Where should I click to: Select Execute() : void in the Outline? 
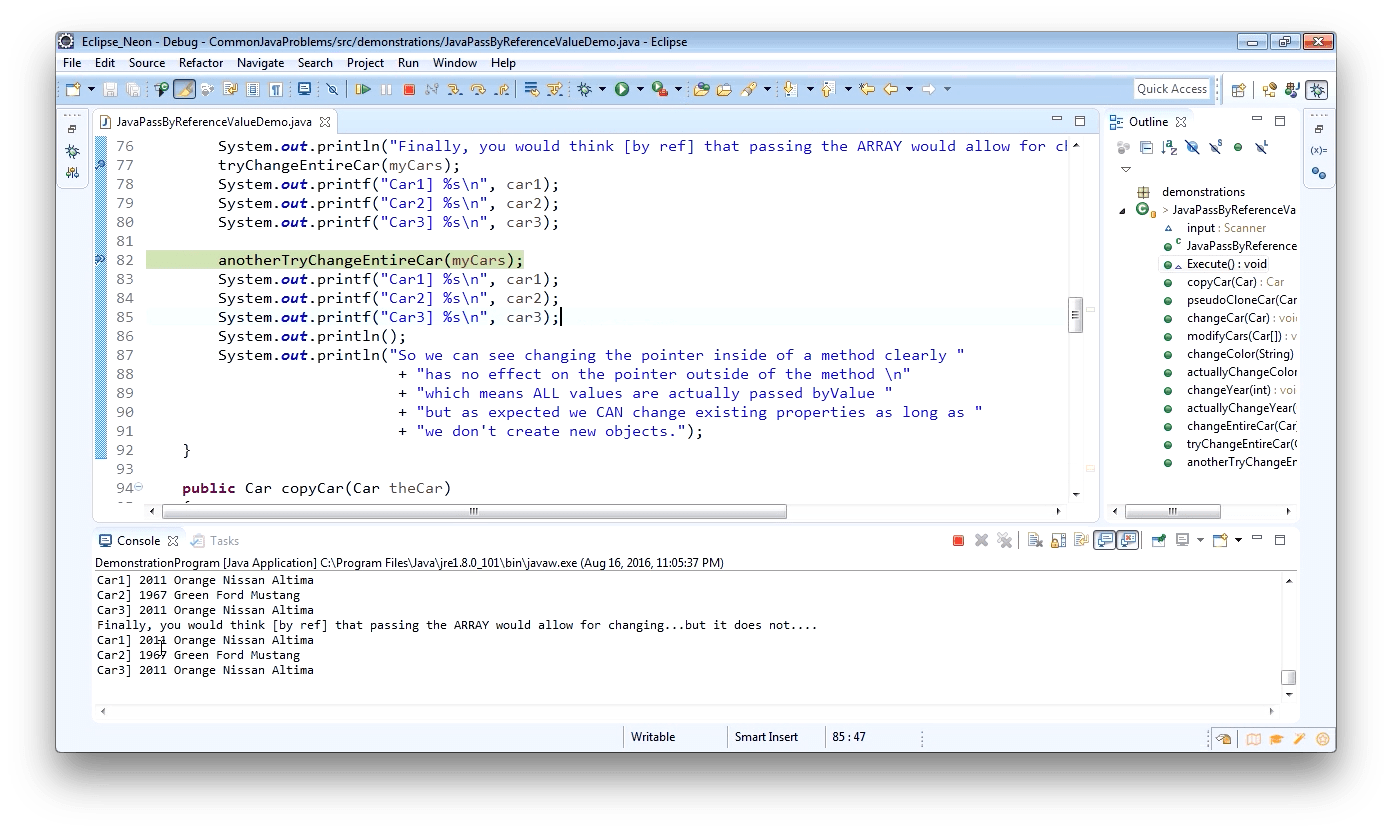[1225, 263]
